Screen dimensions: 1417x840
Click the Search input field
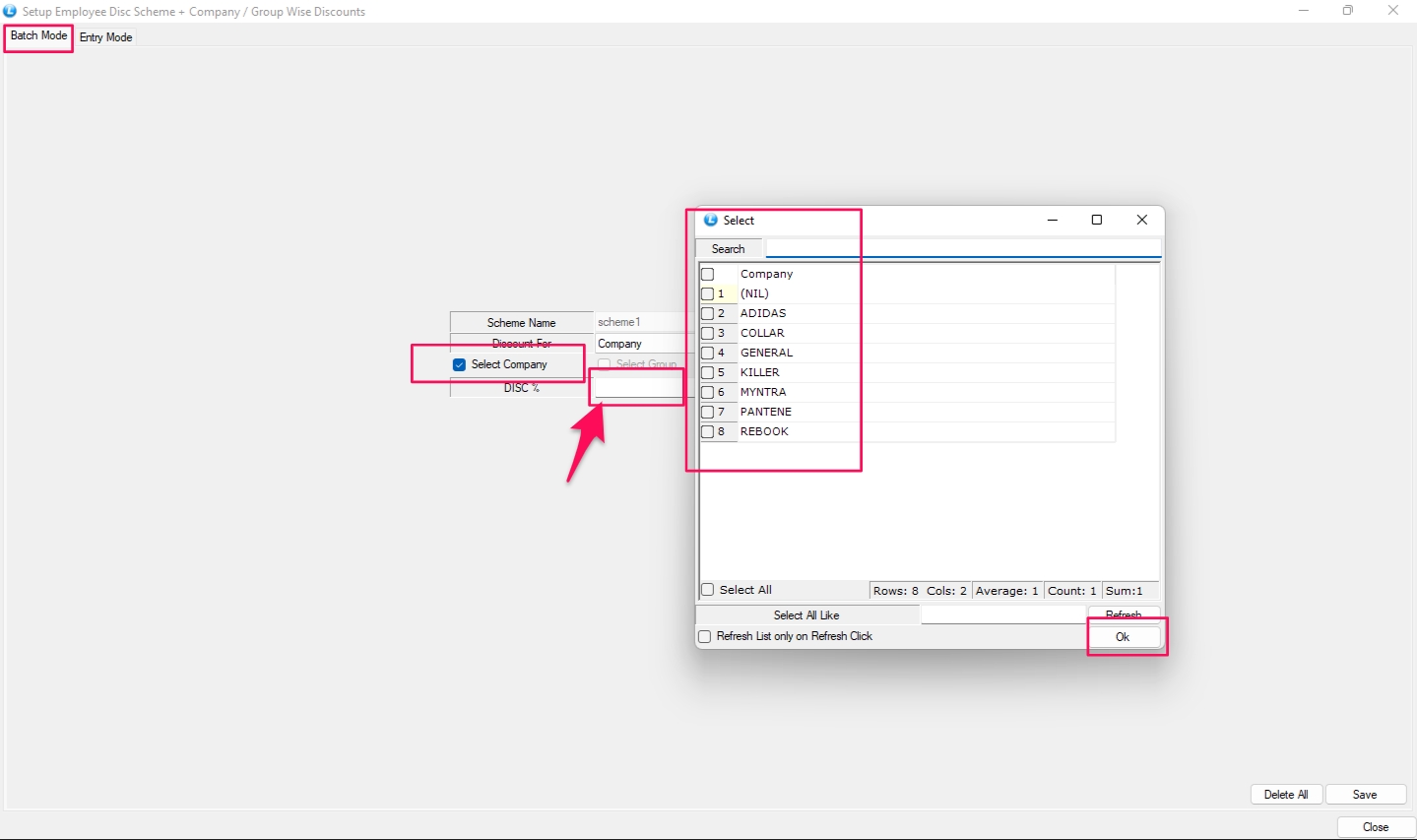(x=962, y=249)
